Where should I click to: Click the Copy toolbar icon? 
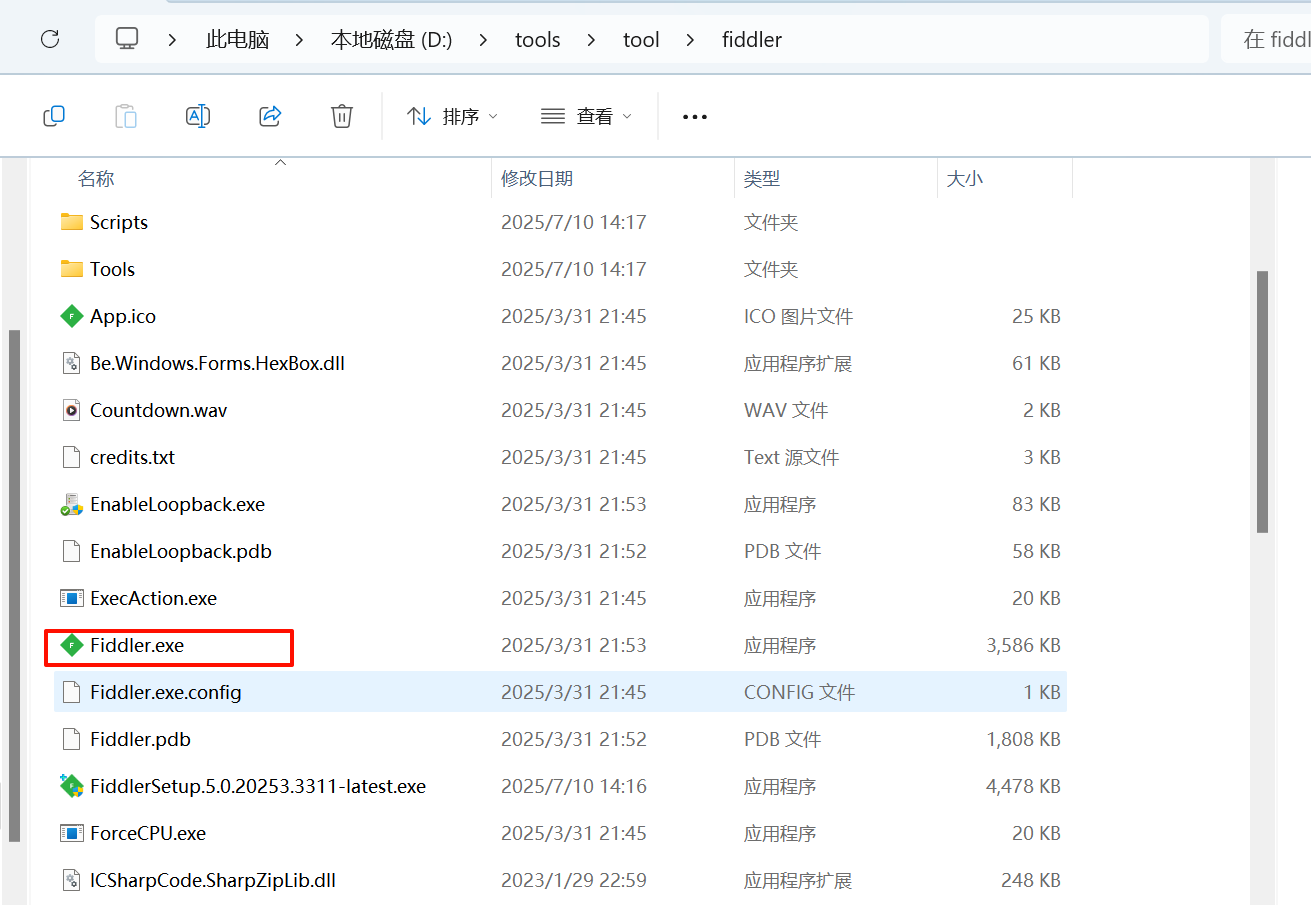point(54,116)
